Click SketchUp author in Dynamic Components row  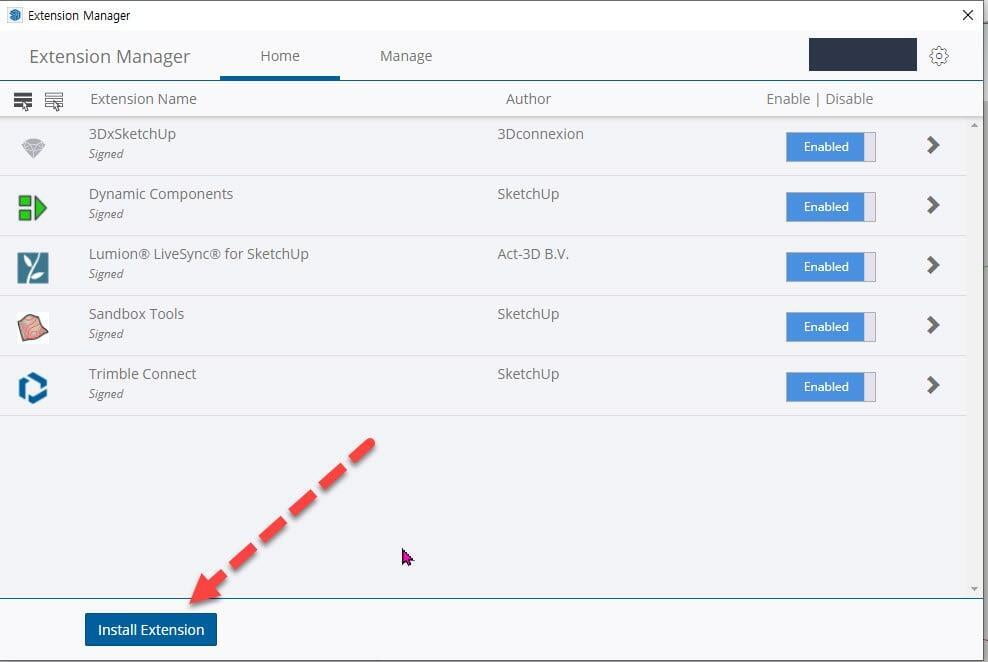pos(528,194)
